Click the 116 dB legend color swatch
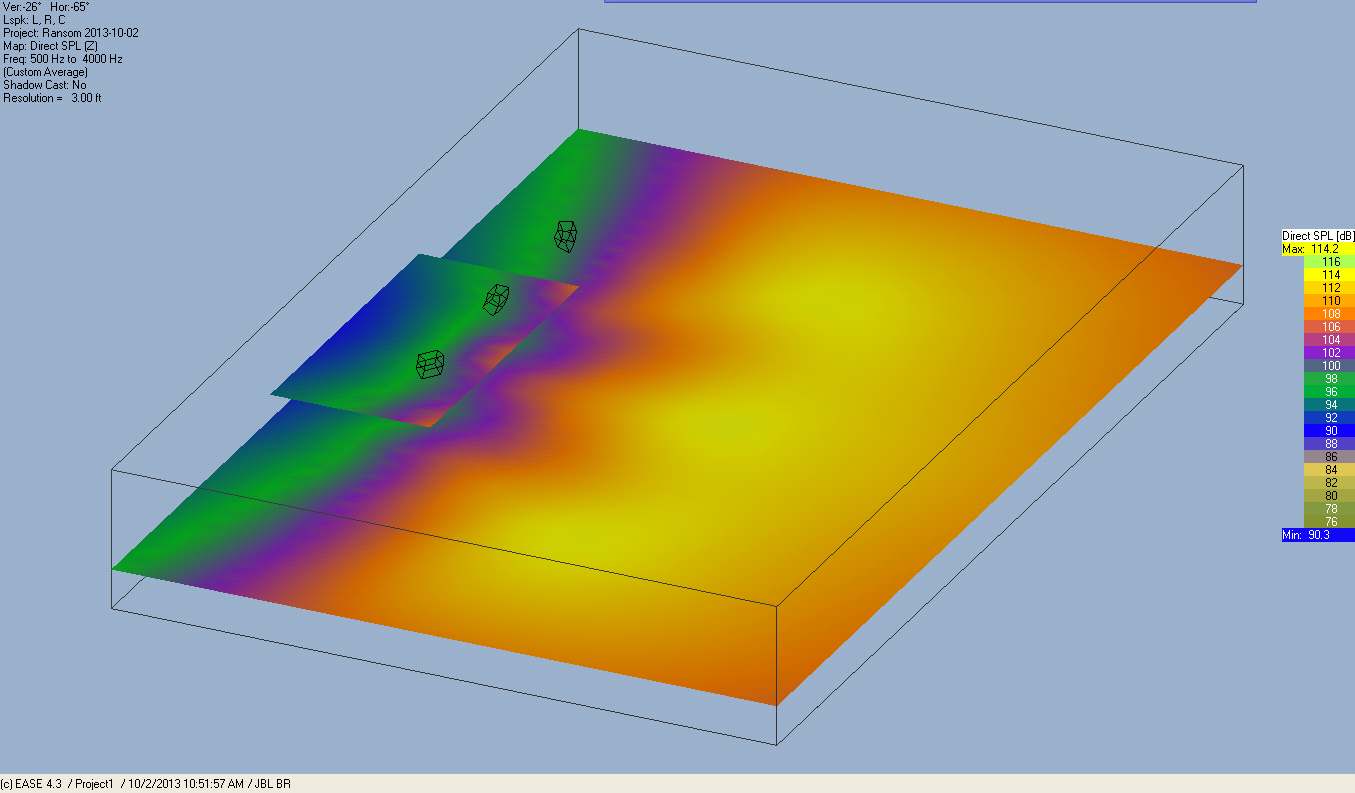This screenshot has width=1355, height=793. pyautogui.click(x=1330, y=261)
